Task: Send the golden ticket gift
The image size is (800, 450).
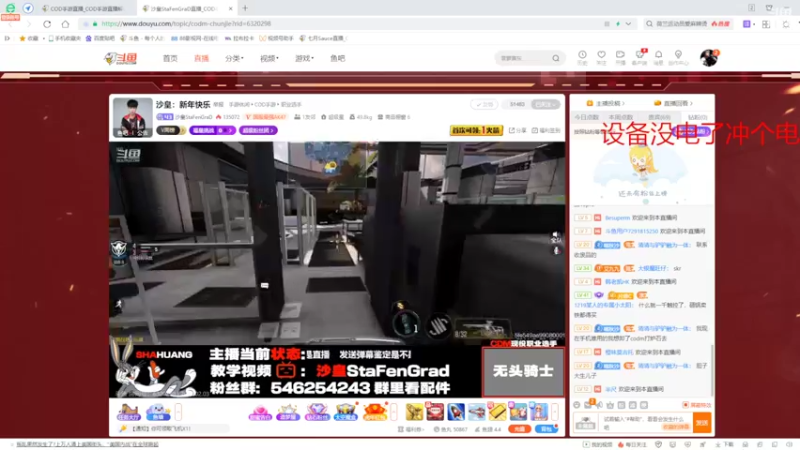Action: click(497, 412)
